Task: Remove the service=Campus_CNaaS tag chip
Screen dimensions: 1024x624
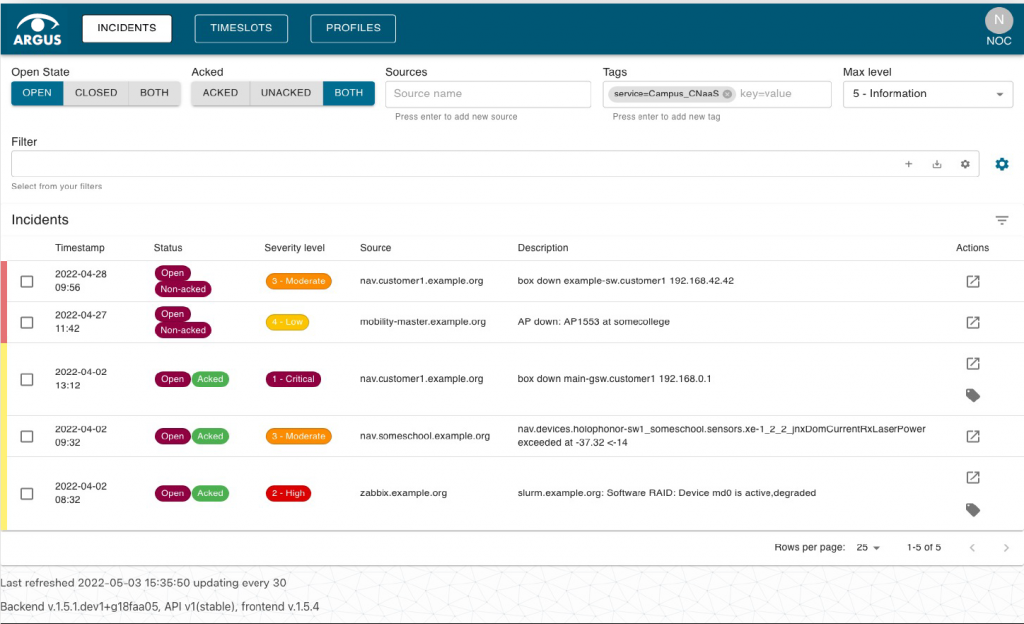Action: [x=727, y=94]
